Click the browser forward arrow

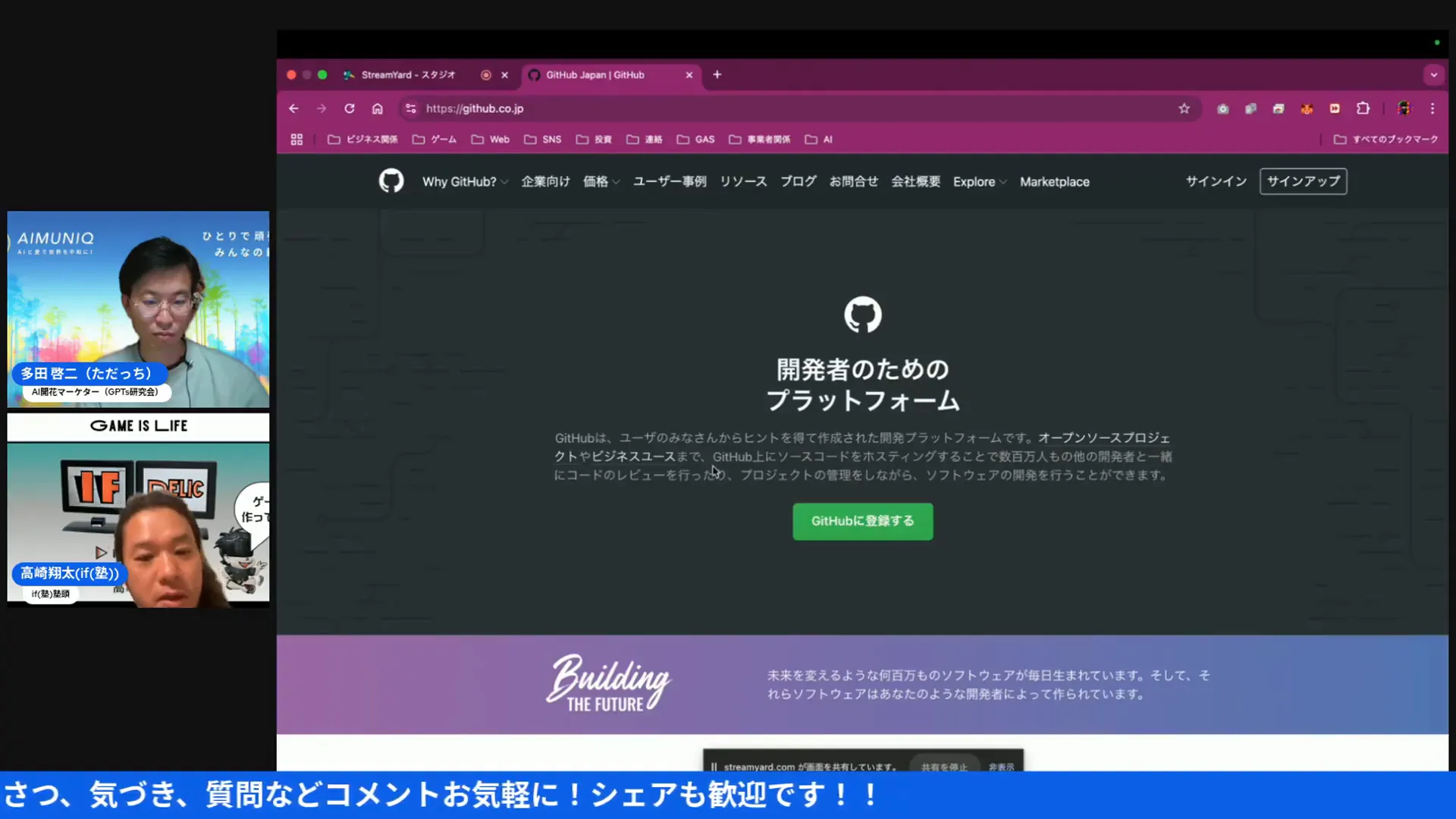coord(322,108)
